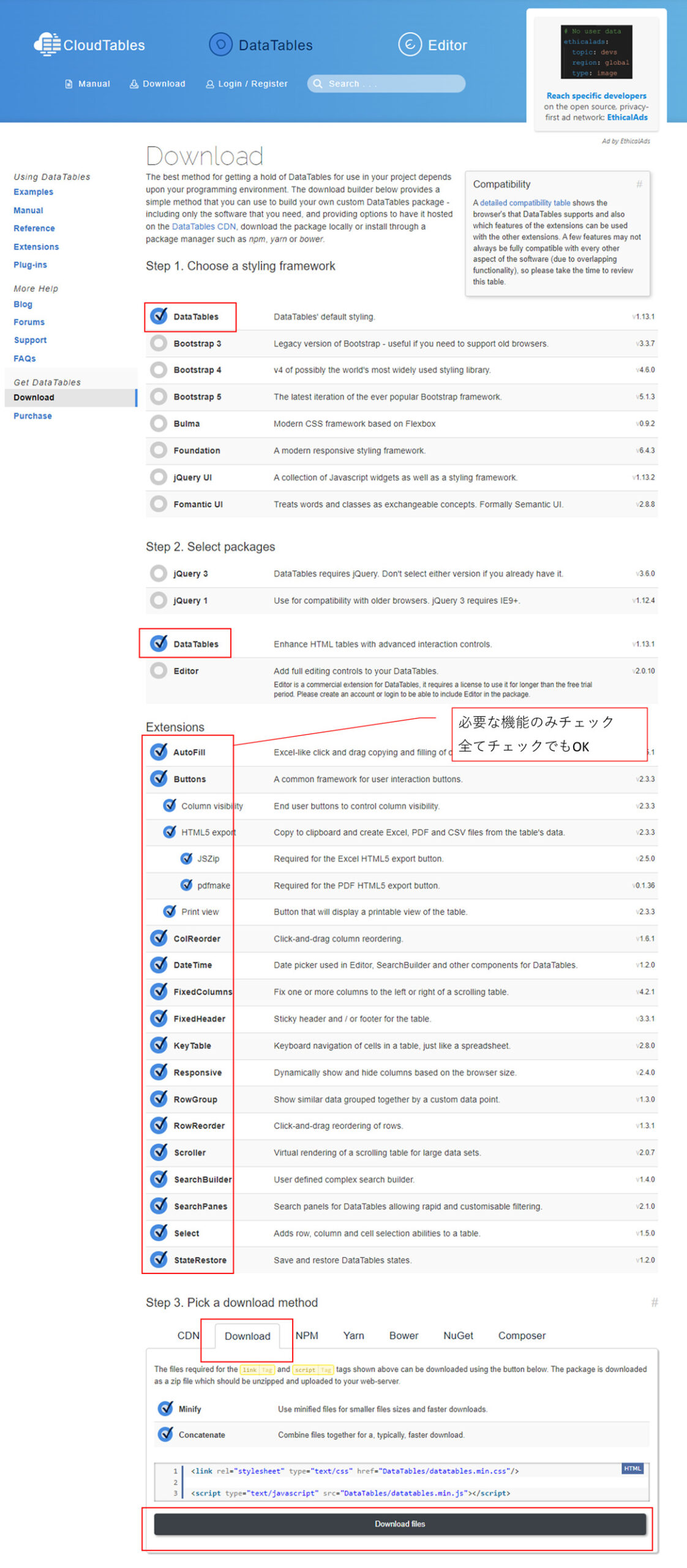Uncheck the RowReorder extension
The image size is (687, 1568).
pyautogui.click(x=159, y=1126)
